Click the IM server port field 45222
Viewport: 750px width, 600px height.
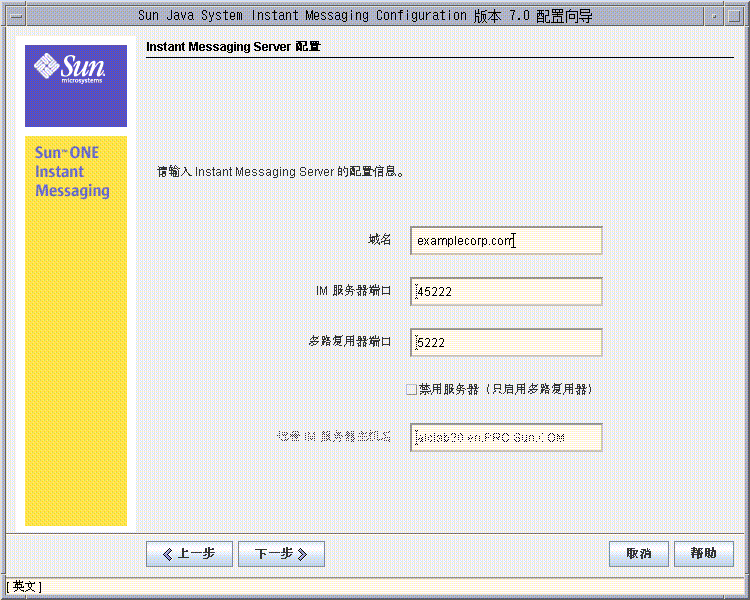506,291
